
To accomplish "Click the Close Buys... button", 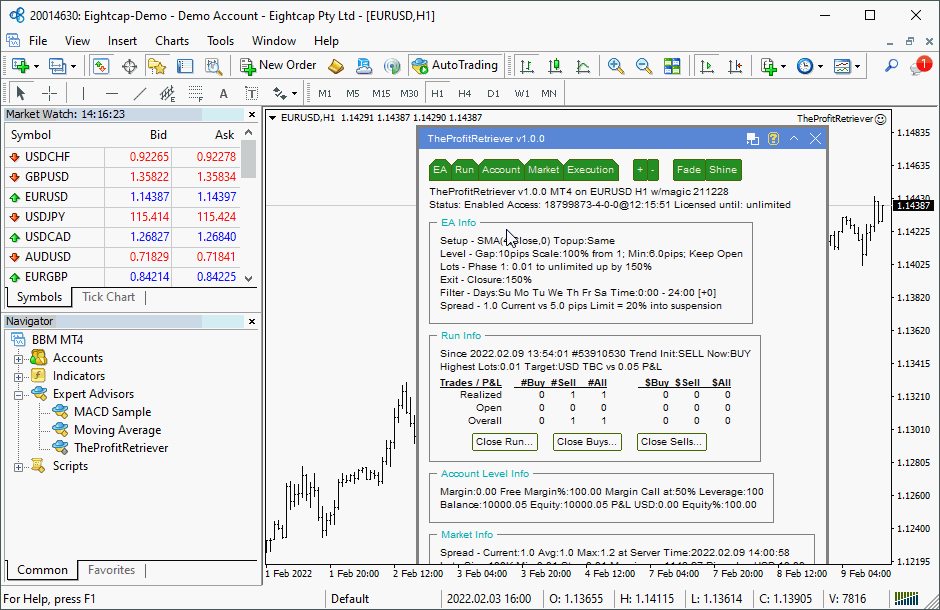I will point(587,441).
